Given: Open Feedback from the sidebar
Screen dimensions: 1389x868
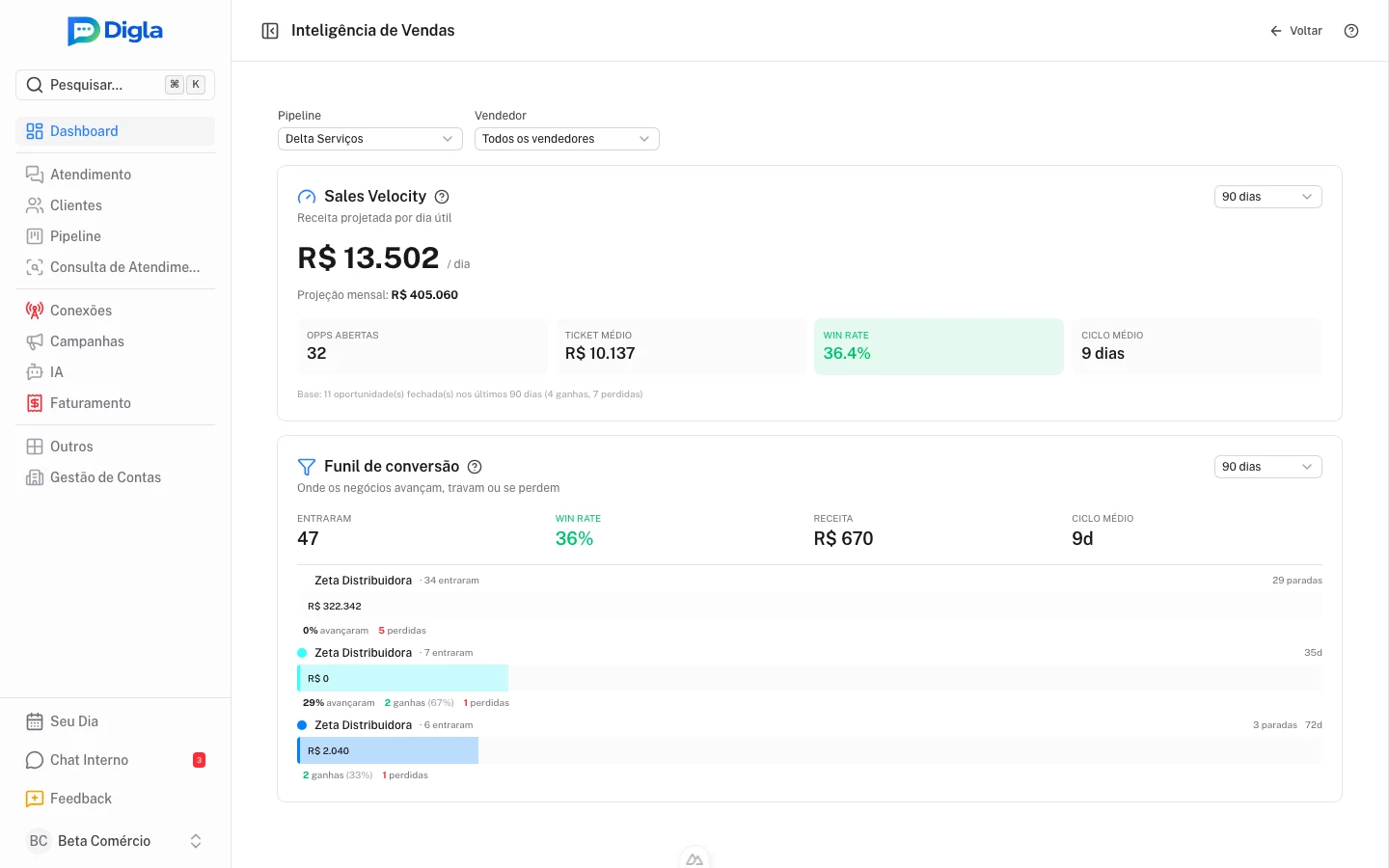Looking at the screenshot, I should click(115, 799).
